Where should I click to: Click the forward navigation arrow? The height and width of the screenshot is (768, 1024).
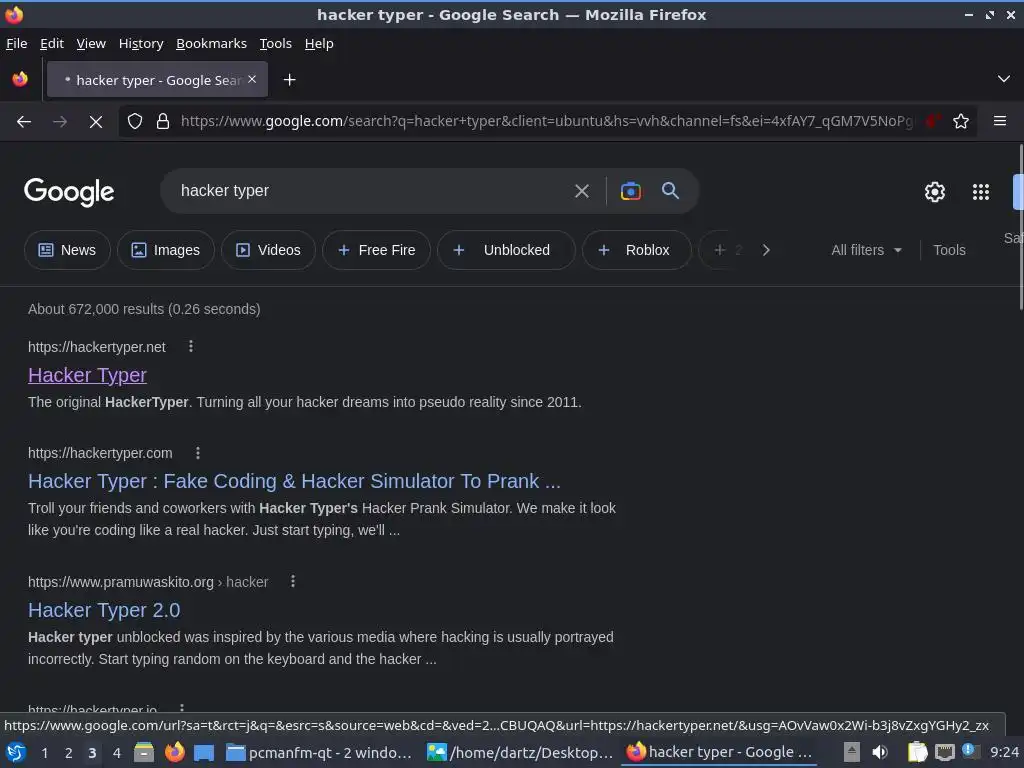[60, 121]
